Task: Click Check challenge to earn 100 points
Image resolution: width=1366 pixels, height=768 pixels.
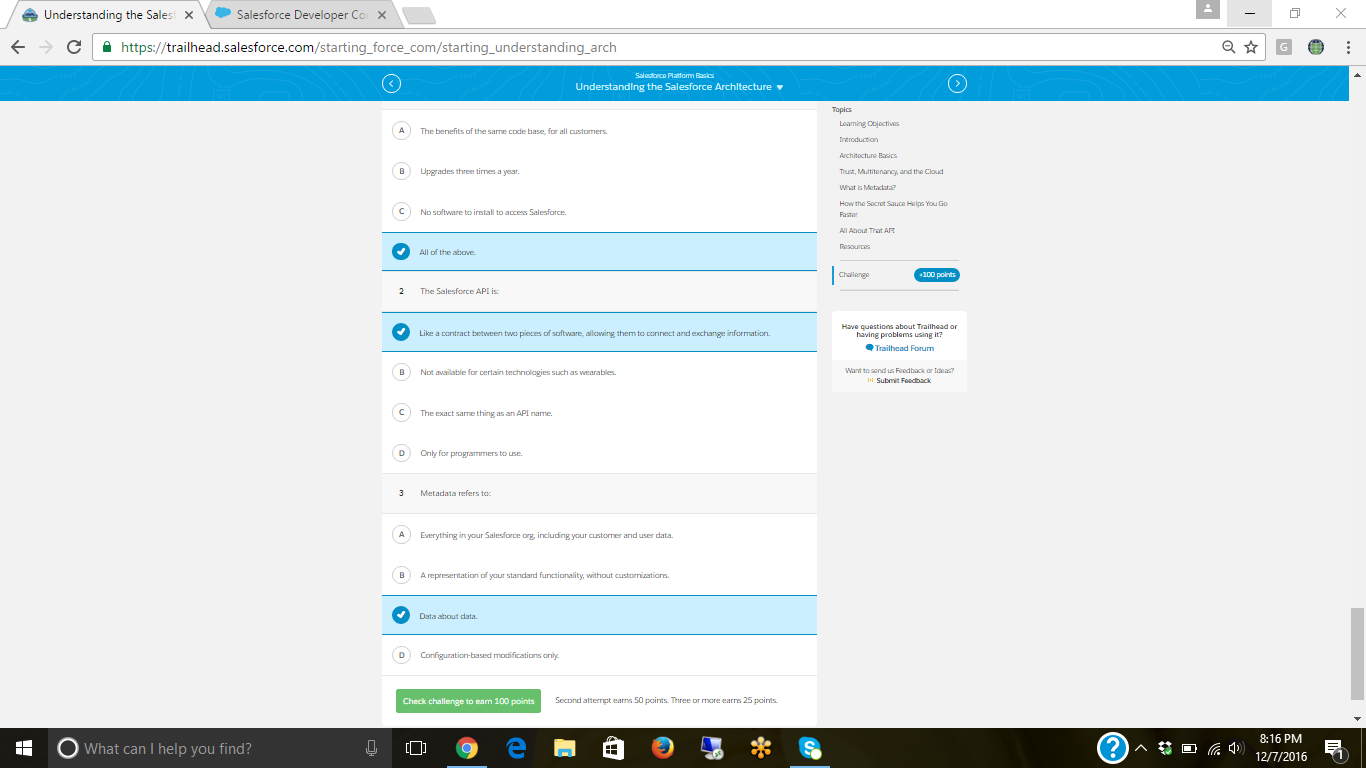Action: tap(467, 700)
